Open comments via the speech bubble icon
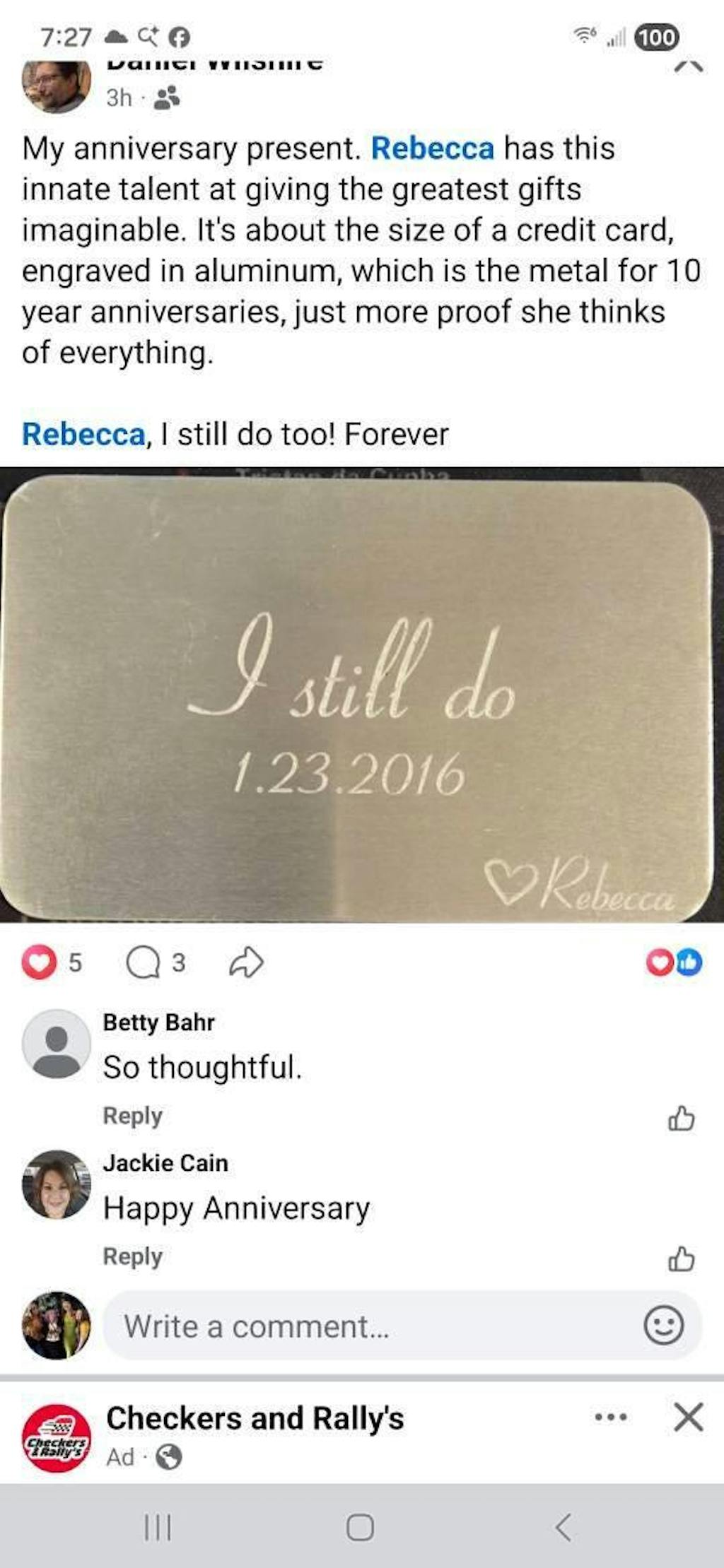The width and height of the screenshot is (724, 1568). 144,962
